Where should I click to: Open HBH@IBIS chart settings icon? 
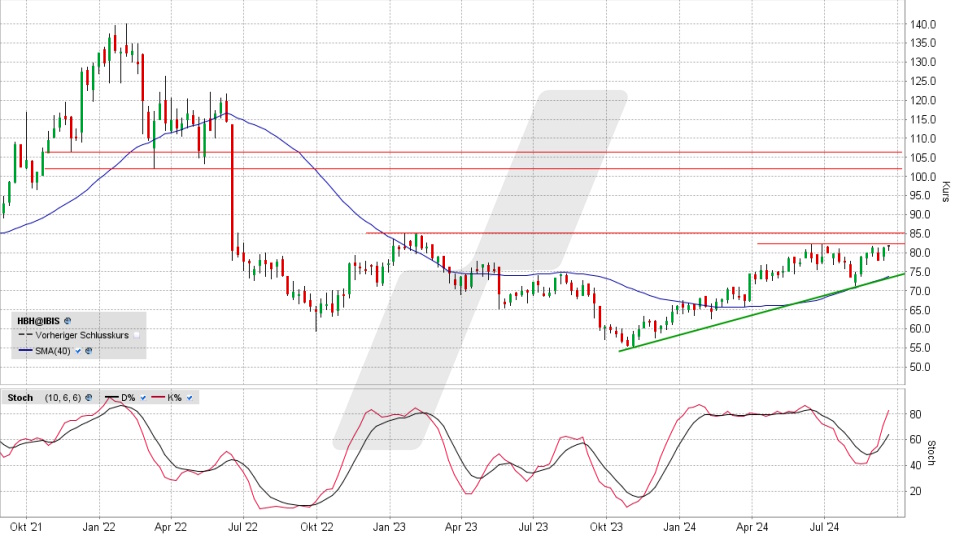(x=67, y=321)
